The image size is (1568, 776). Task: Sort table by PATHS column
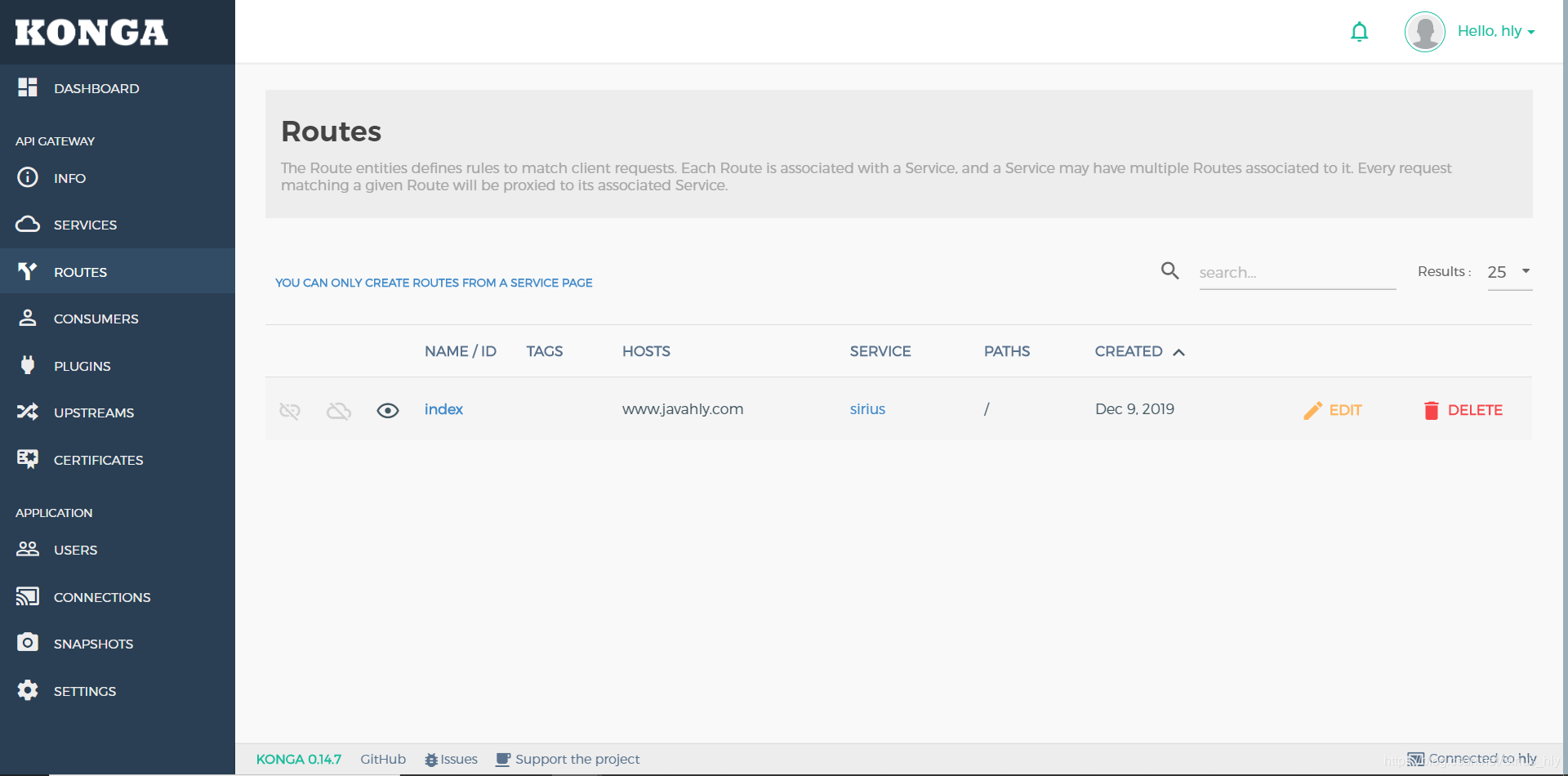point(1007,351)
